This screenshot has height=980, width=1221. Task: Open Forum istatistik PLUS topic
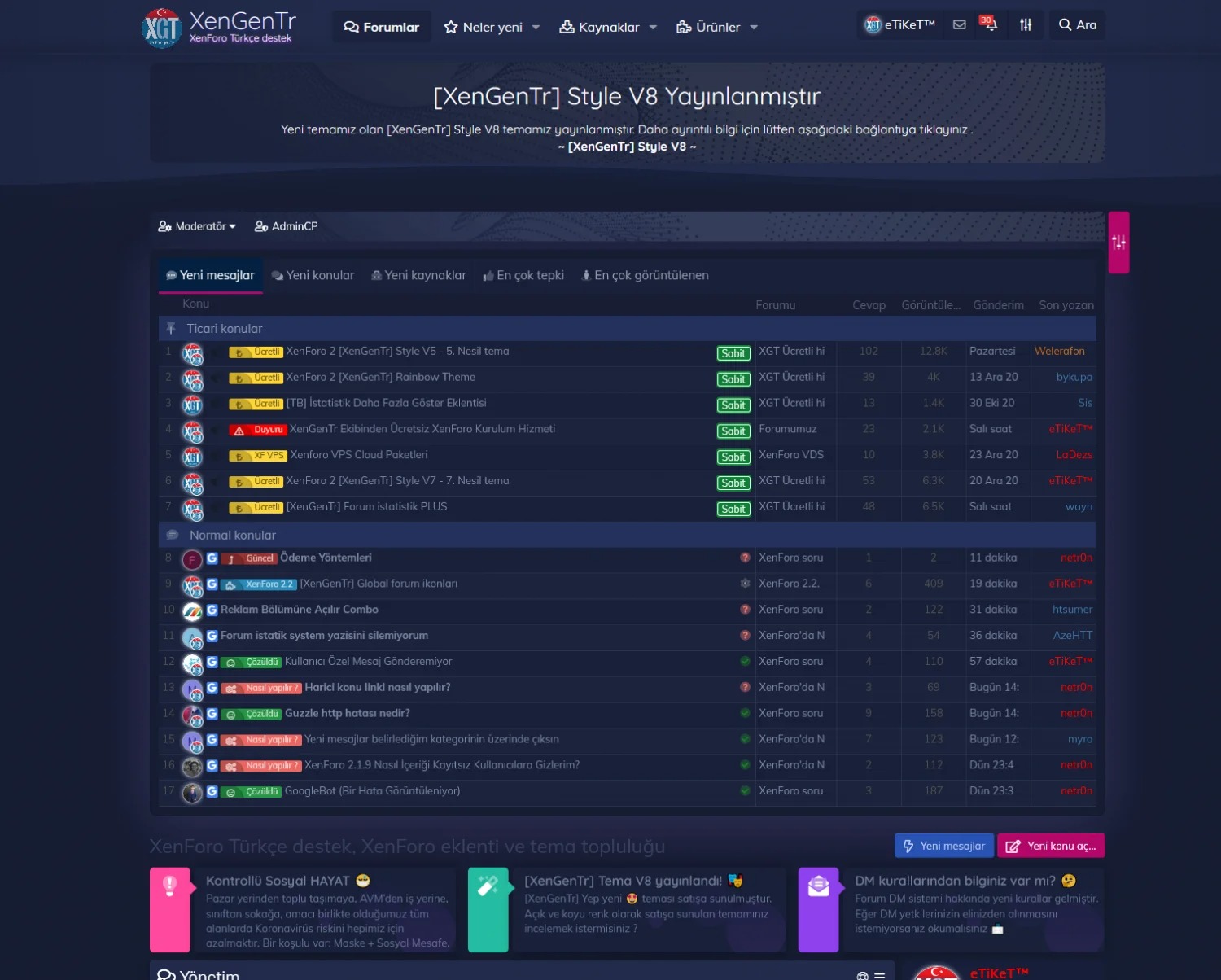(366, 506)
